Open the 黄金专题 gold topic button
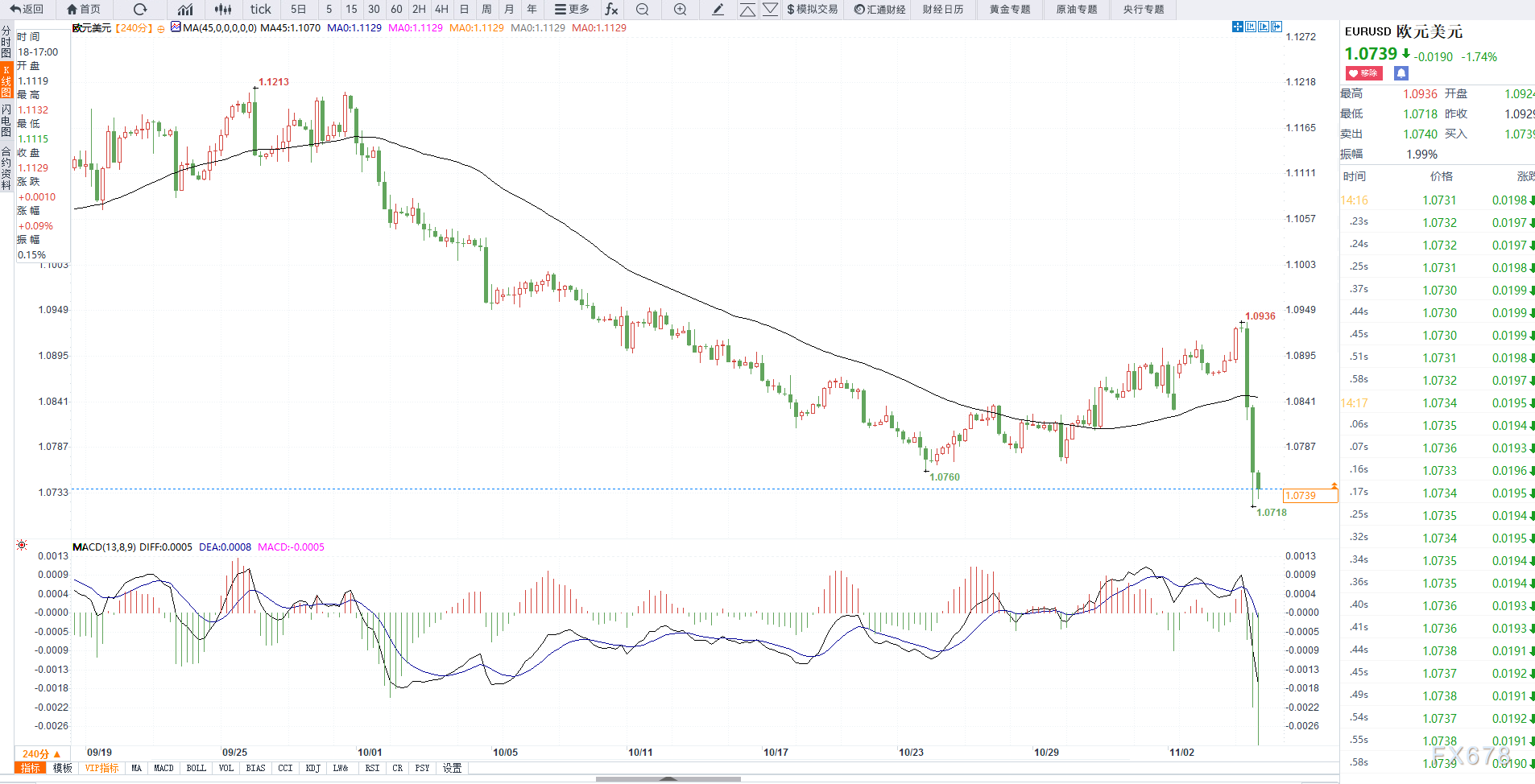The width and height of the screenshot is (1535, 784). [x=1010, y=10]
